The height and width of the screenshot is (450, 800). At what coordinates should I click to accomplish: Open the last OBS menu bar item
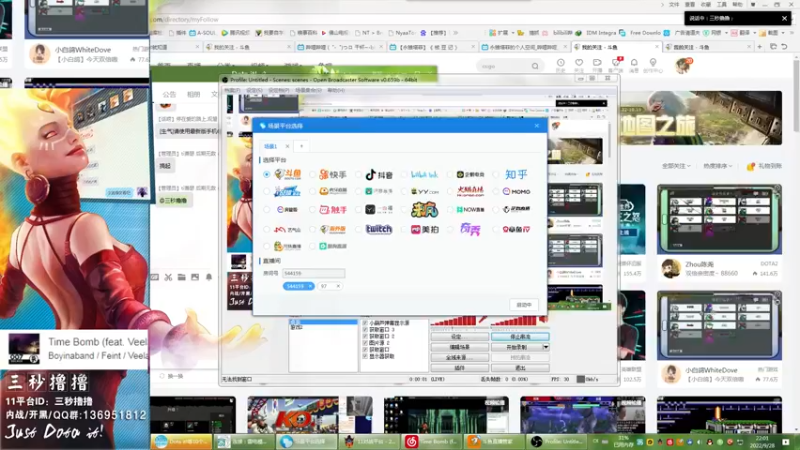[336, 90]
